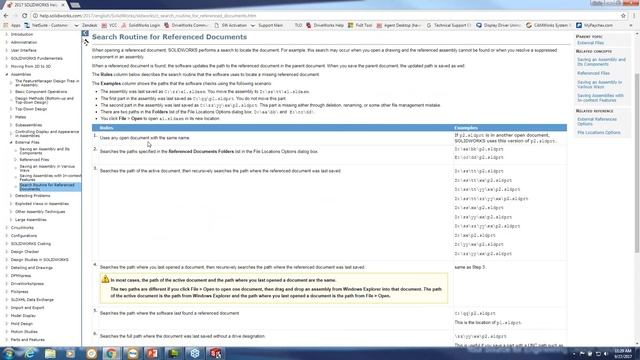
Task: Open the Windows Start menu
Action: tap(9, 353)
